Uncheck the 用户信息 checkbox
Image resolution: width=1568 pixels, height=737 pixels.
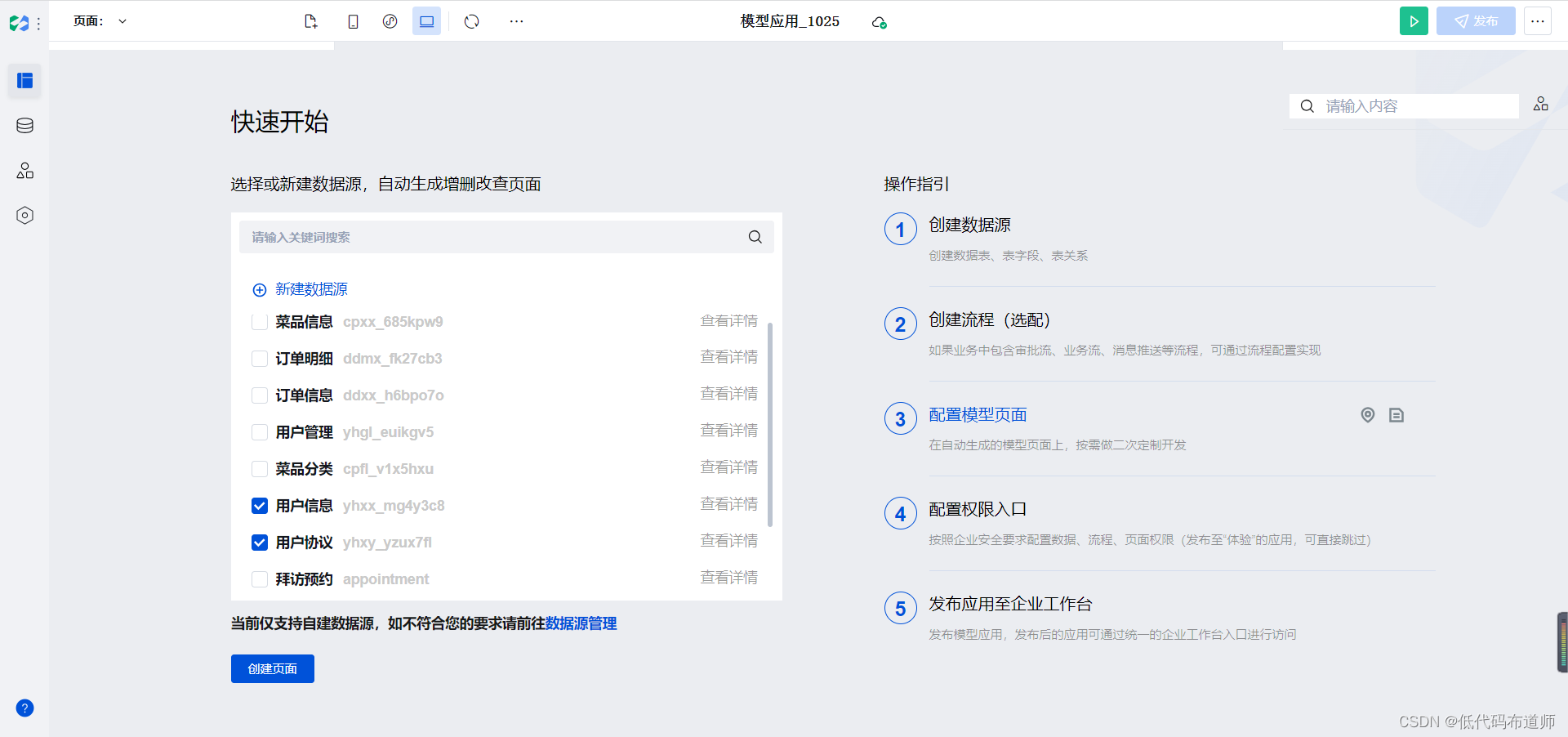260,506
